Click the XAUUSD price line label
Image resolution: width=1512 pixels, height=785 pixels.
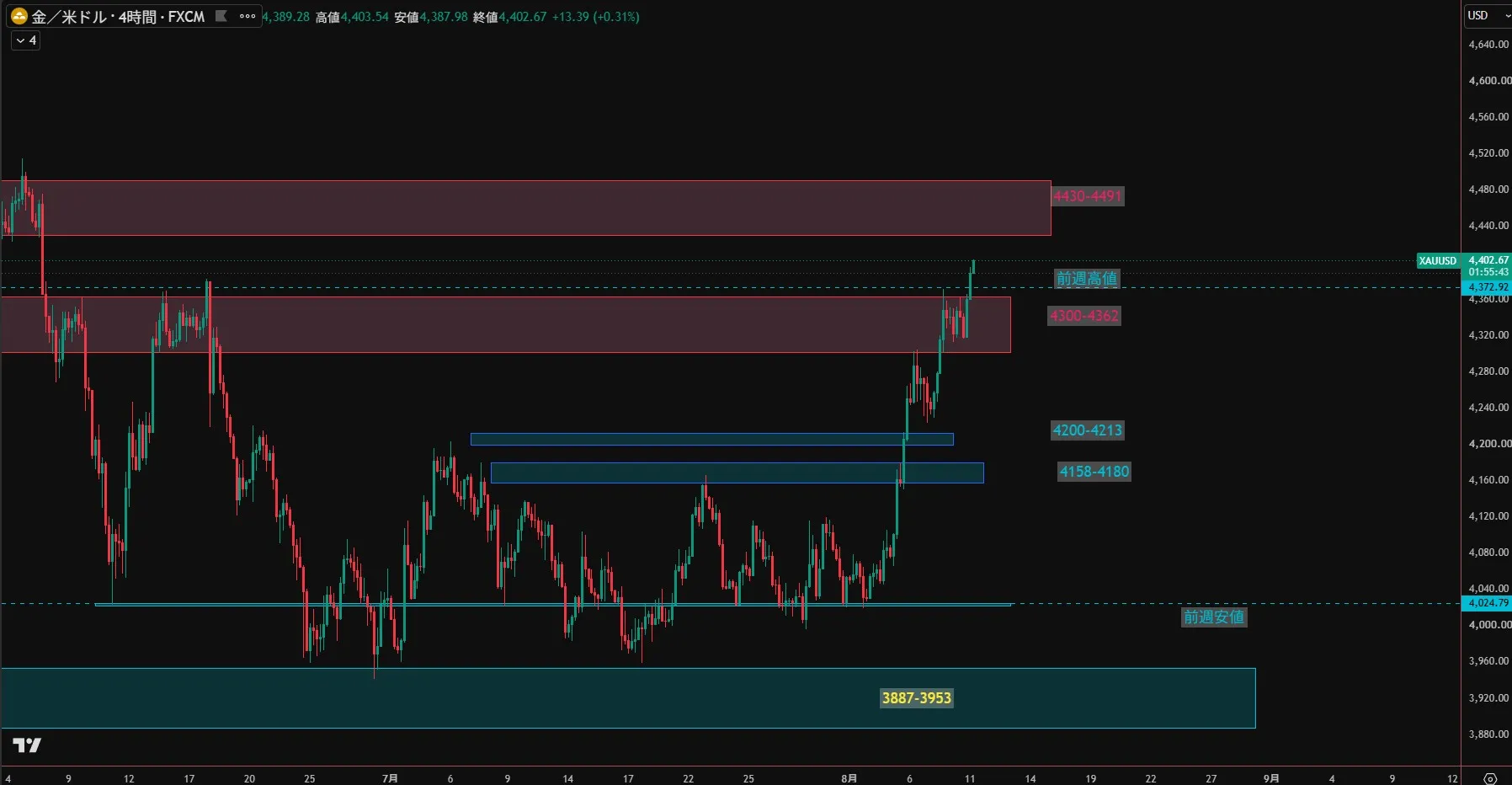(x=1437, y=261)
